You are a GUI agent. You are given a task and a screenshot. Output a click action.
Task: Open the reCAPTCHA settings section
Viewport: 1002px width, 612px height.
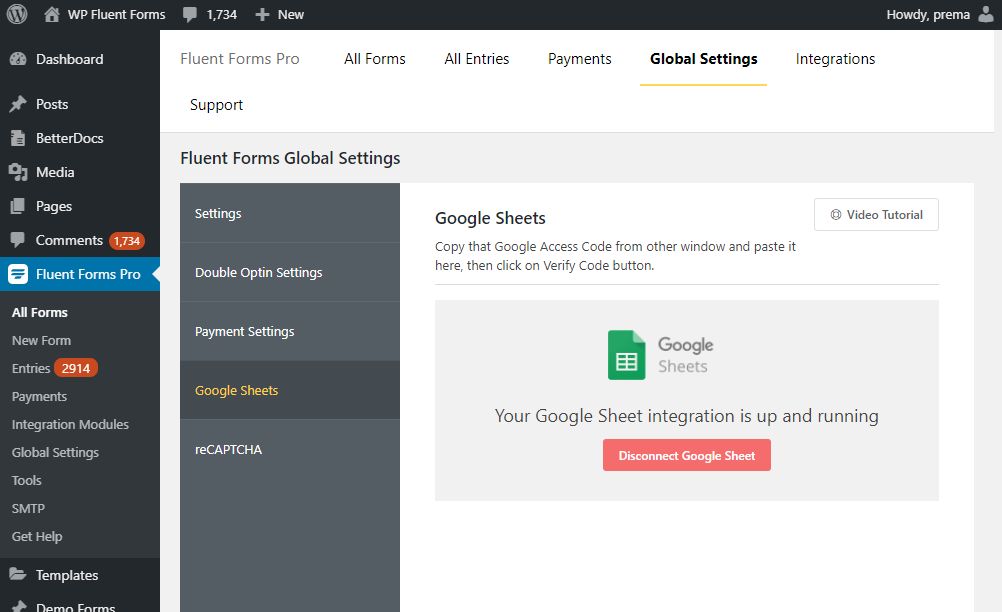pyautogui.click(x=228, y=449)
